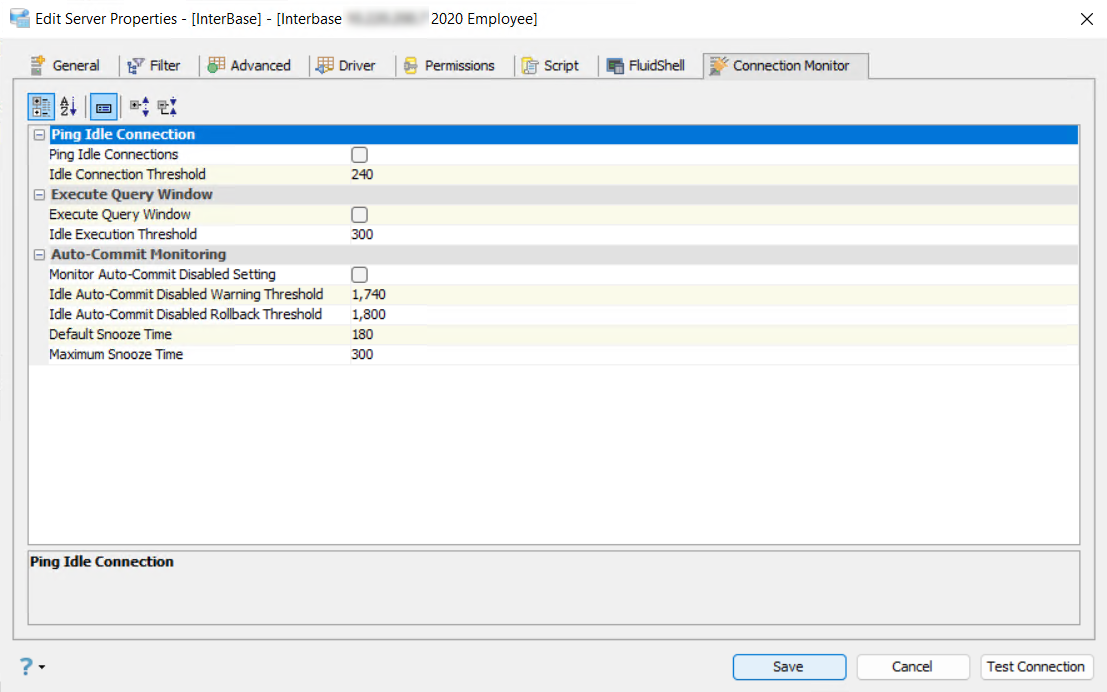Click the Save button

point(789,667)
